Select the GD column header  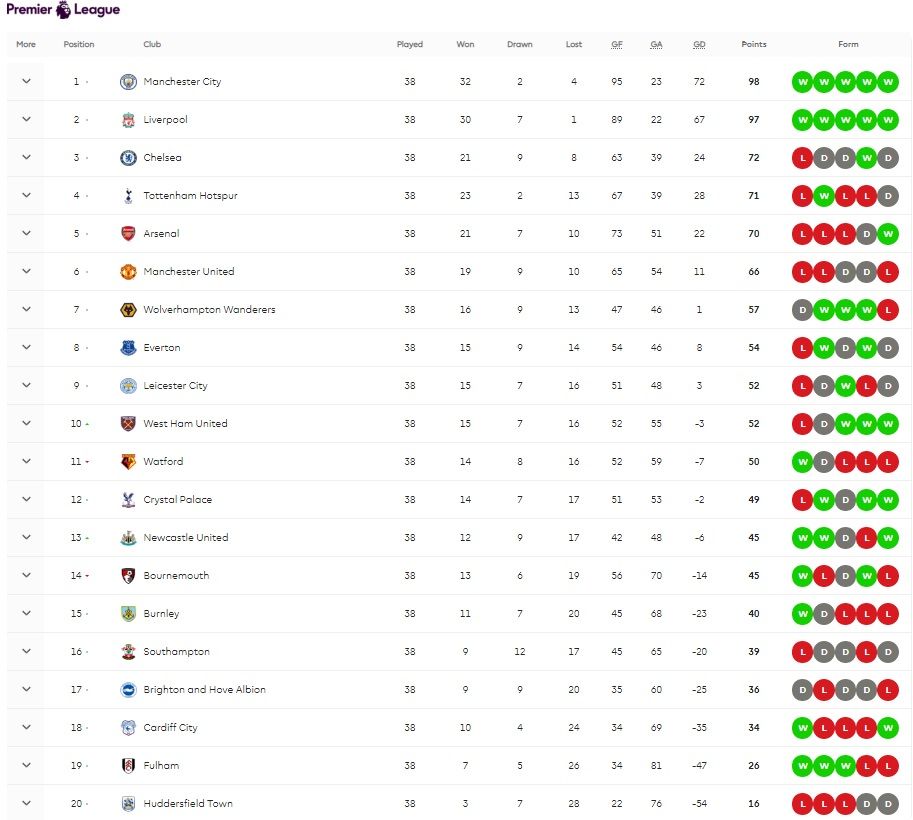click(699, 44)
